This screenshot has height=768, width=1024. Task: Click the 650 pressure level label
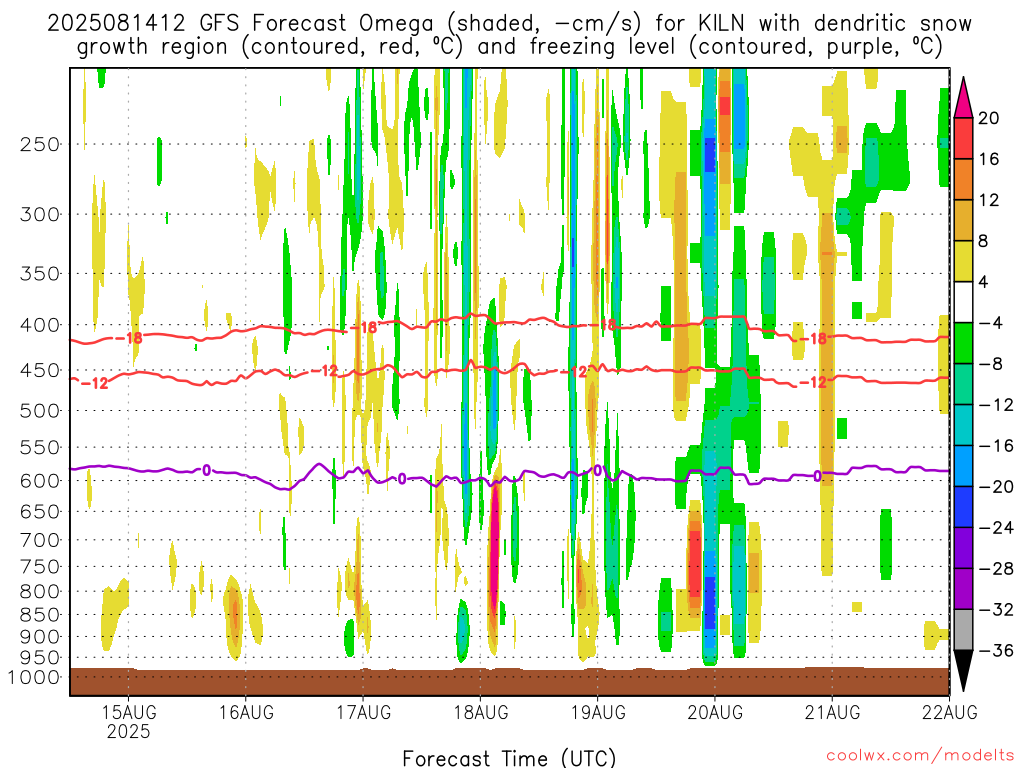(x=40, y=511)
